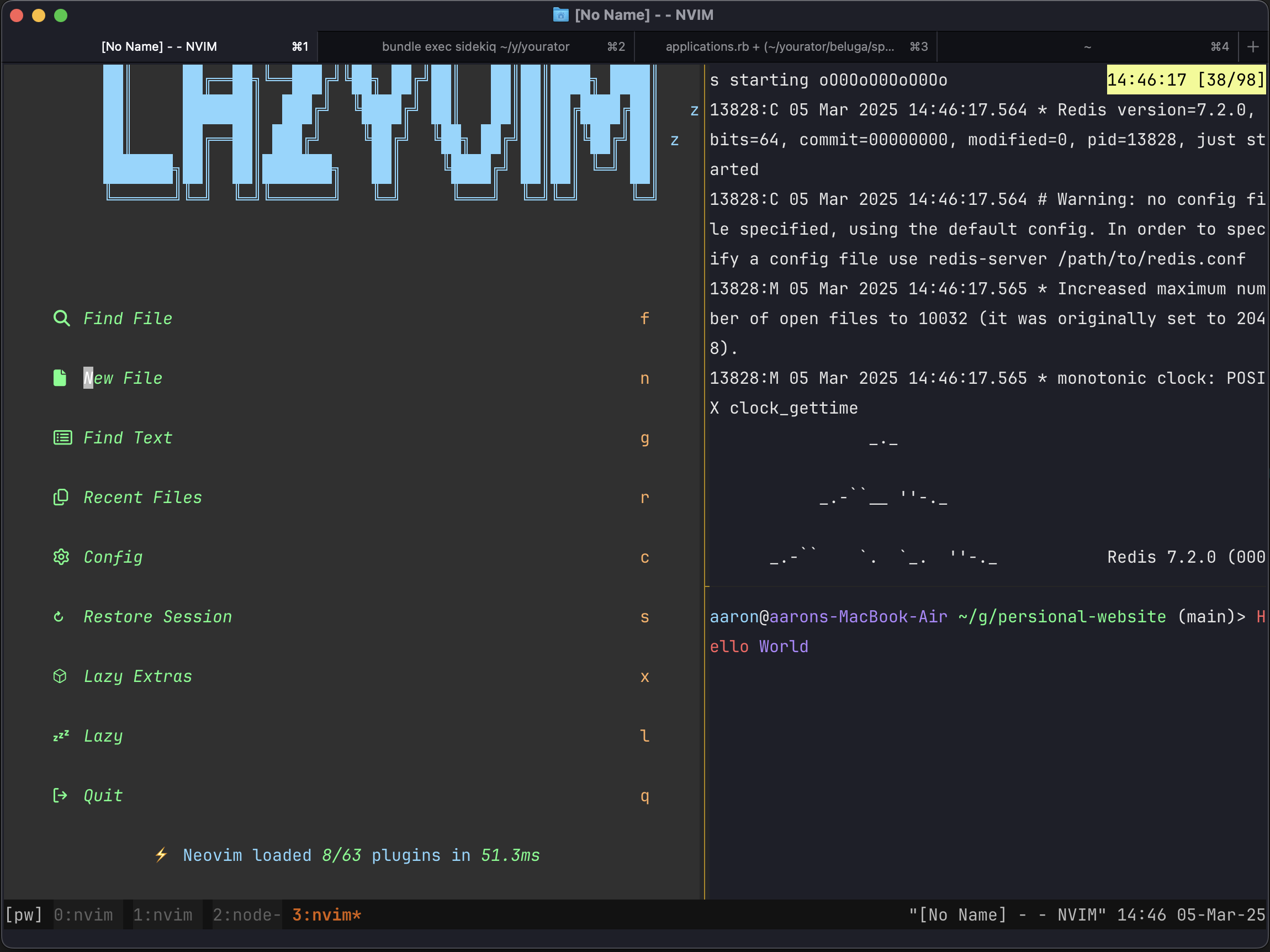Screen dimensions: 1270x952
Task: Click the 'x' shortcut key hint
Action: (x=645, y=676)
